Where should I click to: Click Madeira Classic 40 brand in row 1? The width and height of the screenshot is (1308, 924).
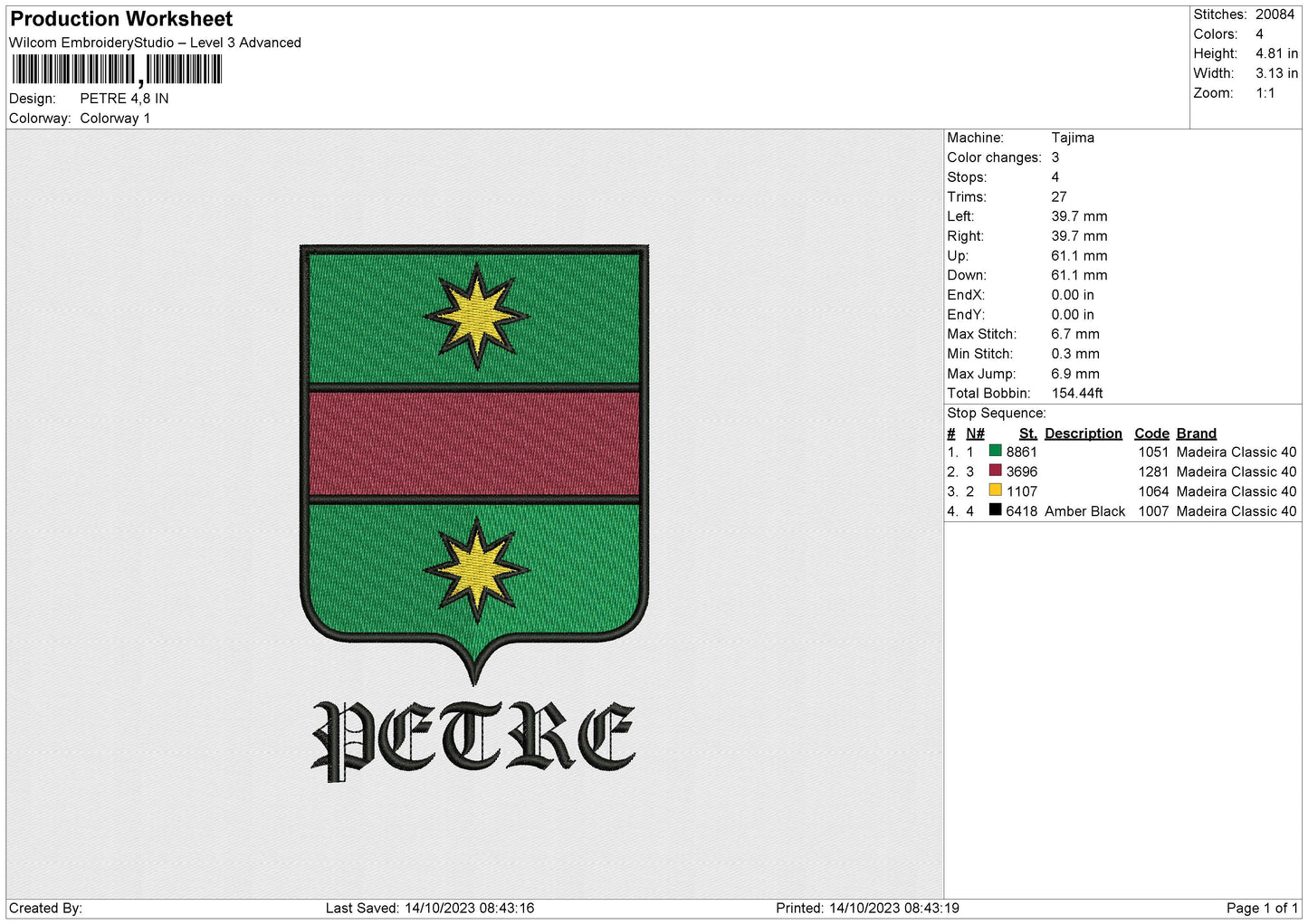pyautogui.click(x=1236, y=452)
